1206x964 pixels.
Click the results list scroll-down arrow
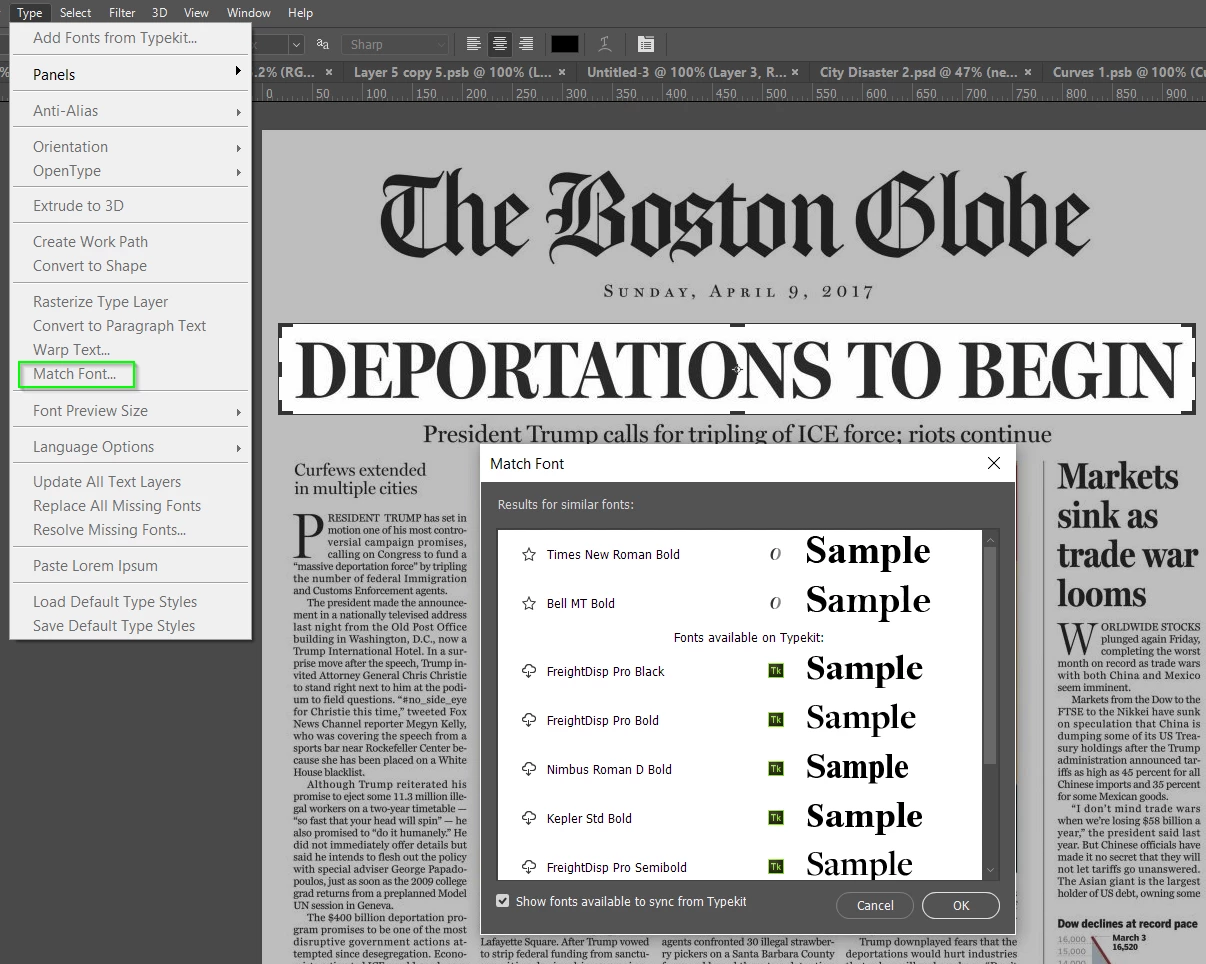tap(990, 871)
